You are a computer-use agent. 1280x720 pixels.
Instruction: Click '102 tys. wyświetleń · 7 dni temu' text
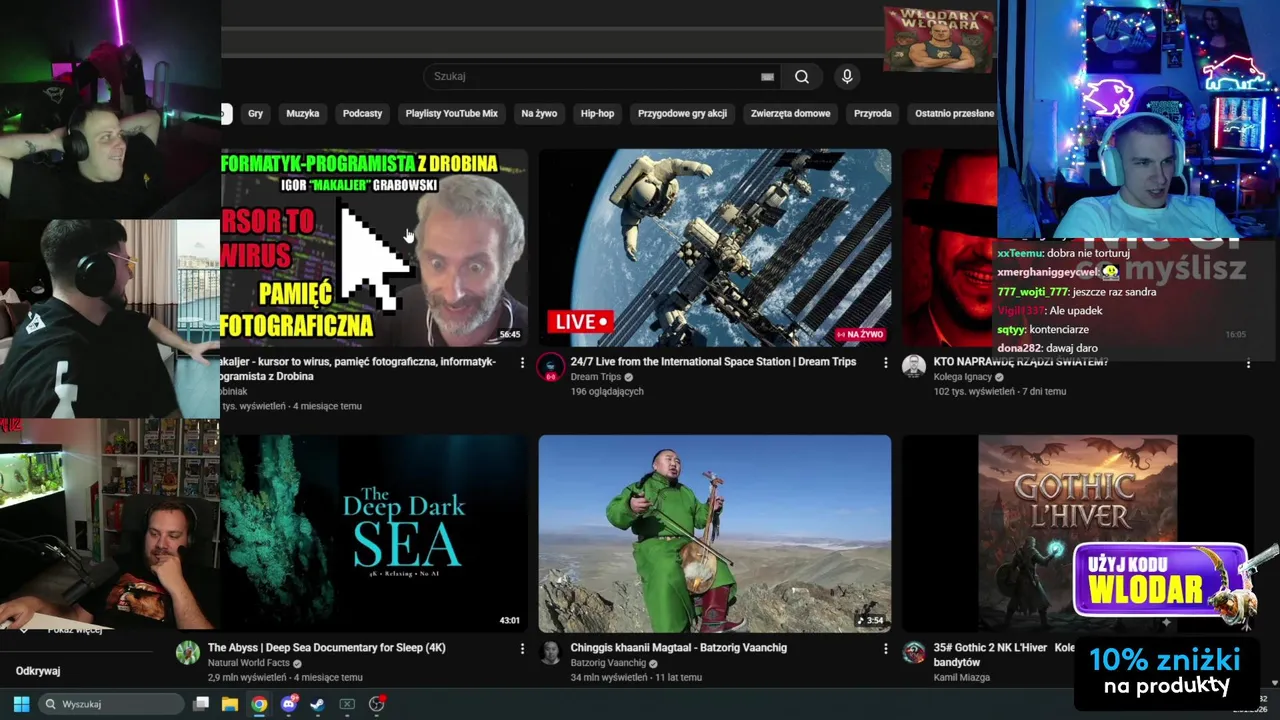click(x=1000, y=392)
